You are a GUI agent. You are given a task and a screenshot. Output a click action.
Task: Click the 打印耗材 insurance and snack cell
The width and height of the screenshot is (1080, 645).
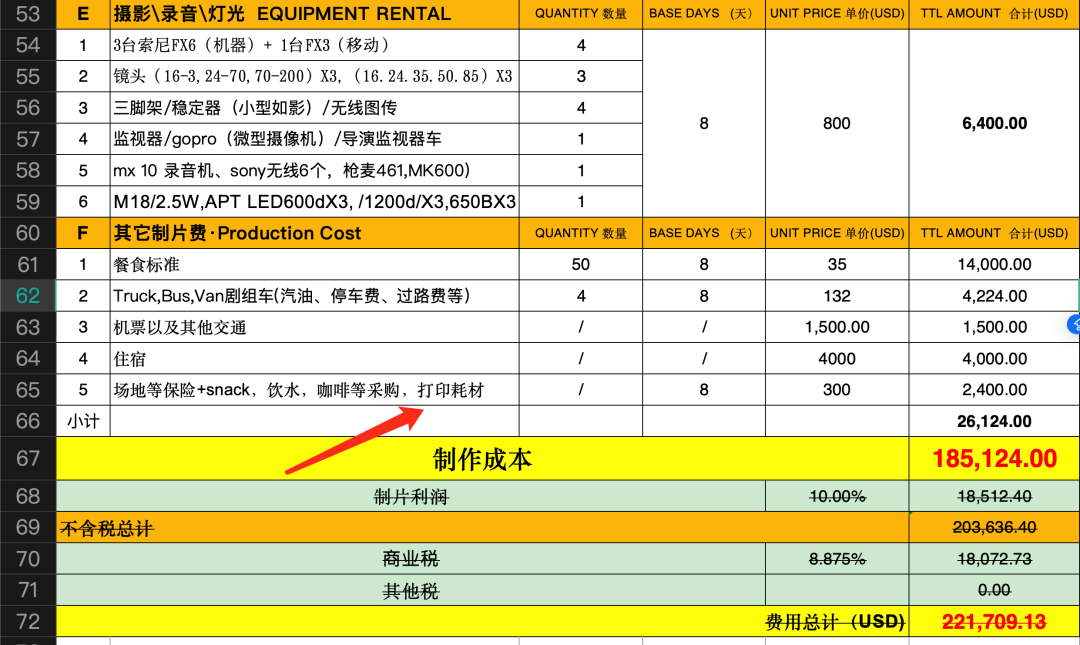[314, 390]
